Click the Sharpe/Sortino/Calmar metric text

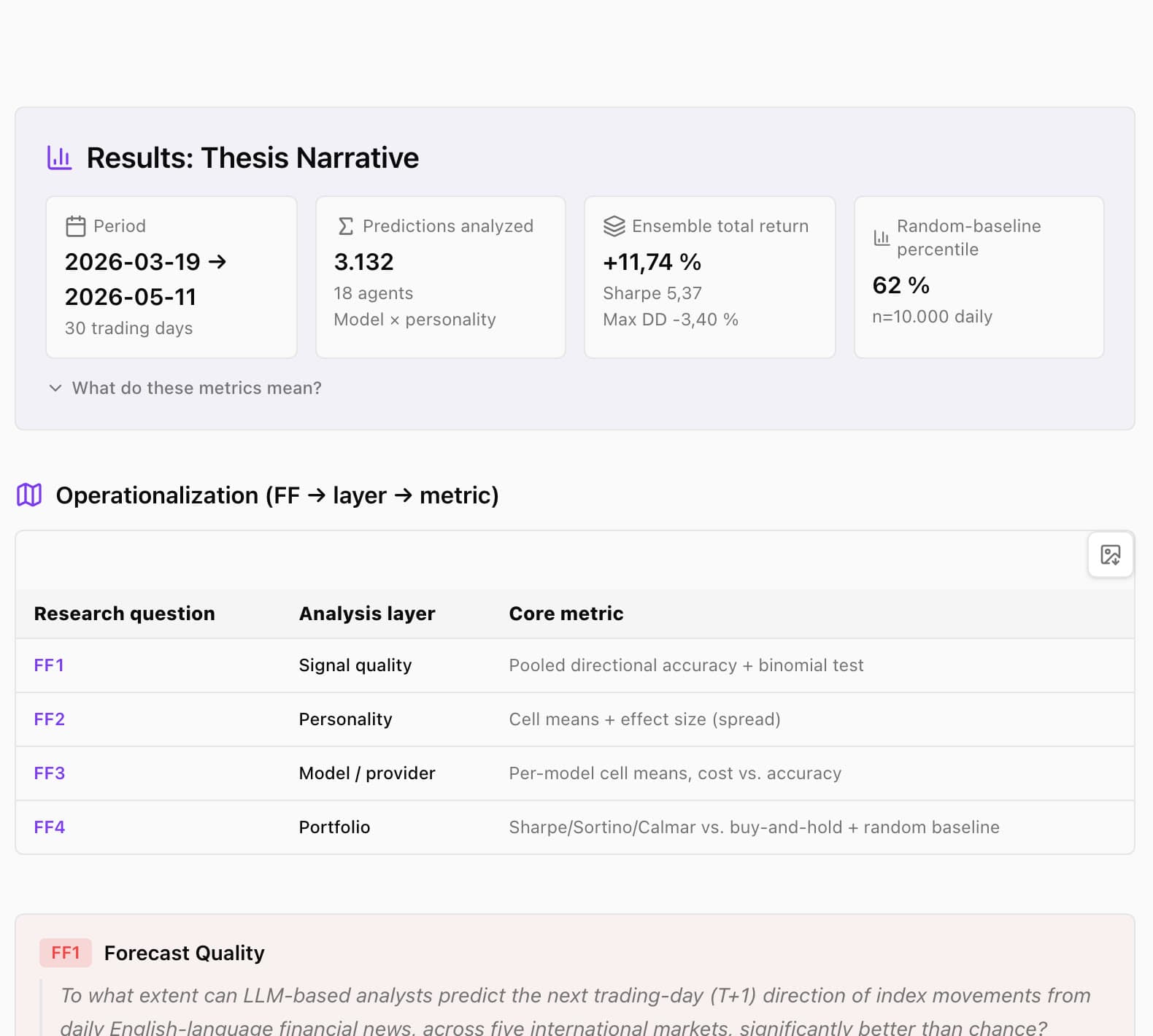[x=755, y=827]
